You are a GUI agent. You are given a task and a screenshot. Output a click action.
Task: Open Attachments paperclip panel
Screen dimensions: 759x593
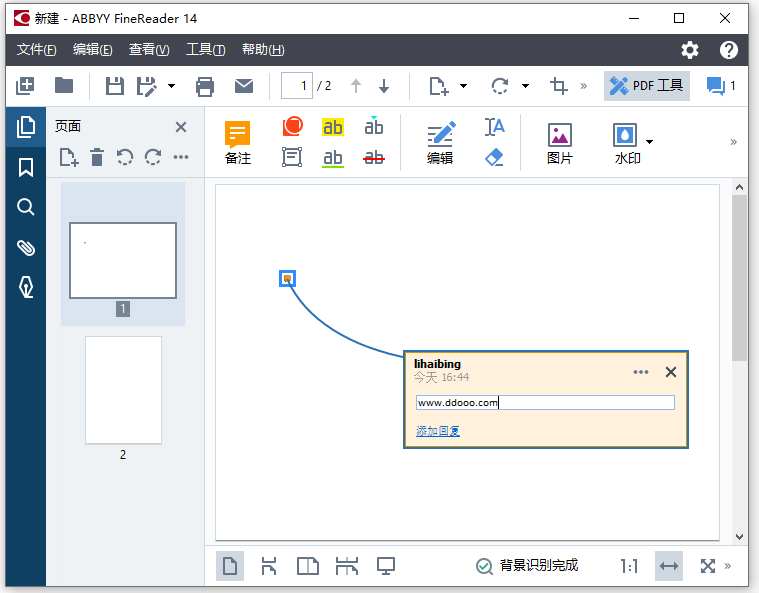26,247
